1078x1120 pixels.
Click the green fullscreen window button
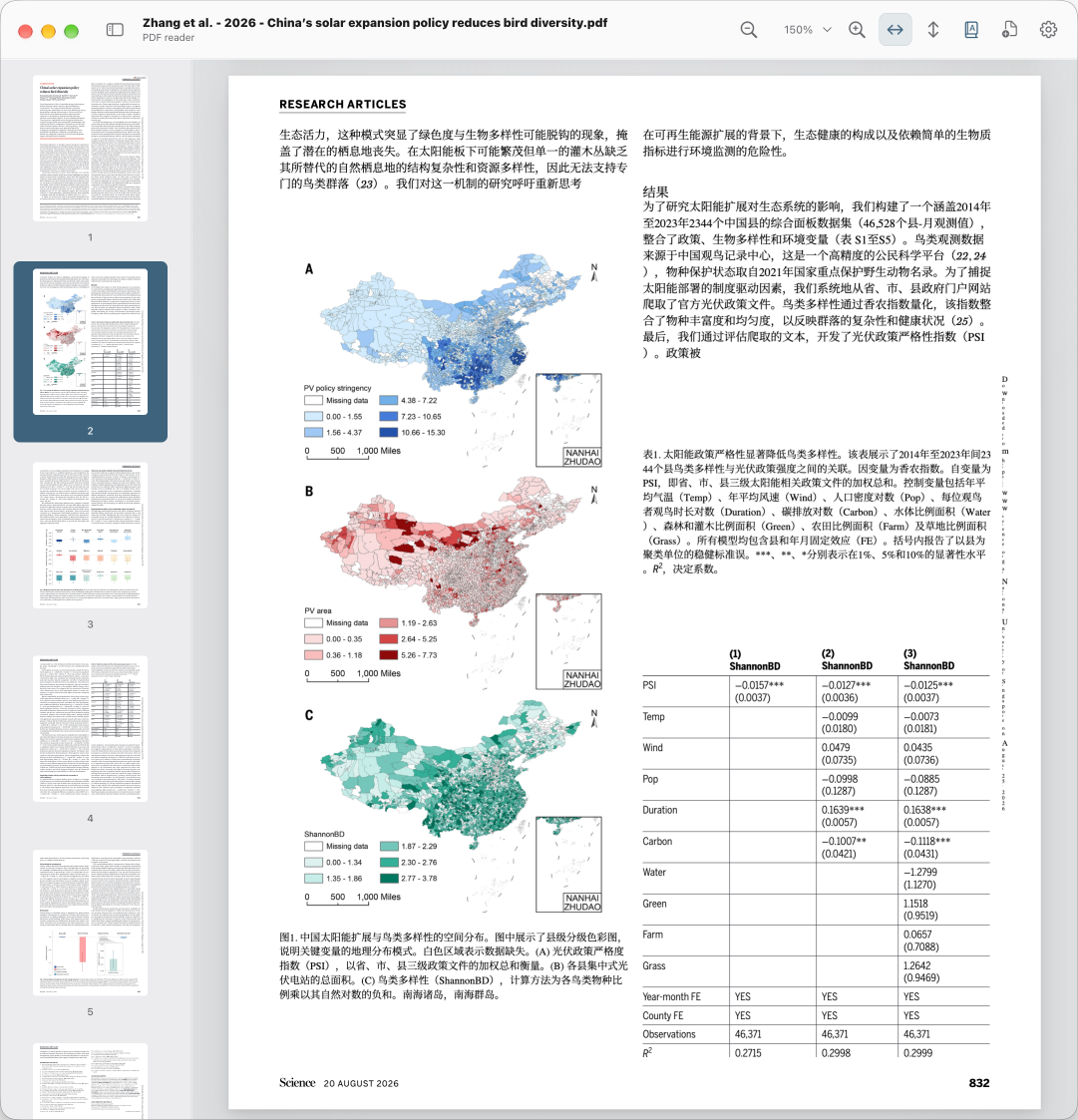point(72,31)
